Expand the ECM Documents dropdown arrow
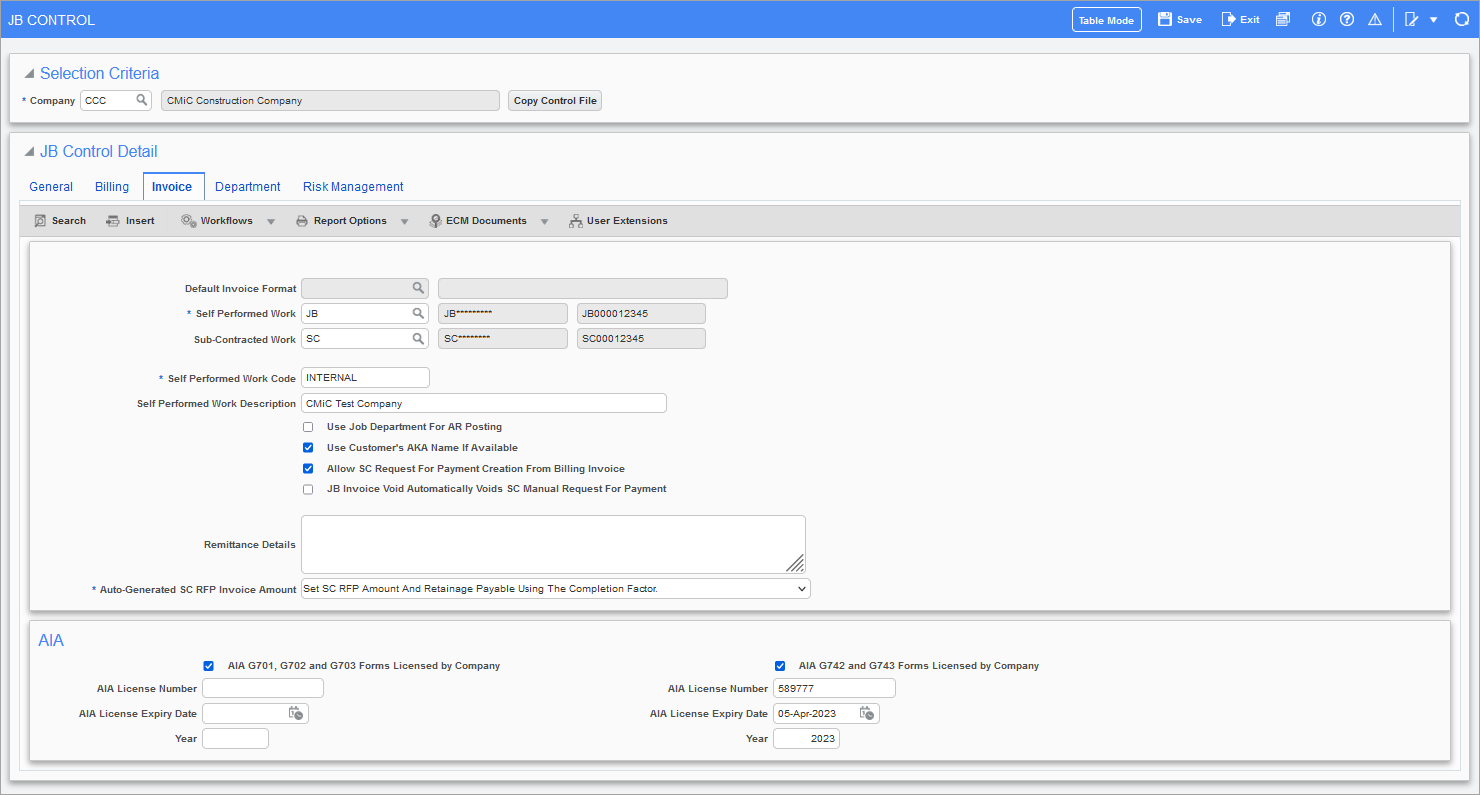This screenshot has width=1480, height=795. [x=544, y=221]
